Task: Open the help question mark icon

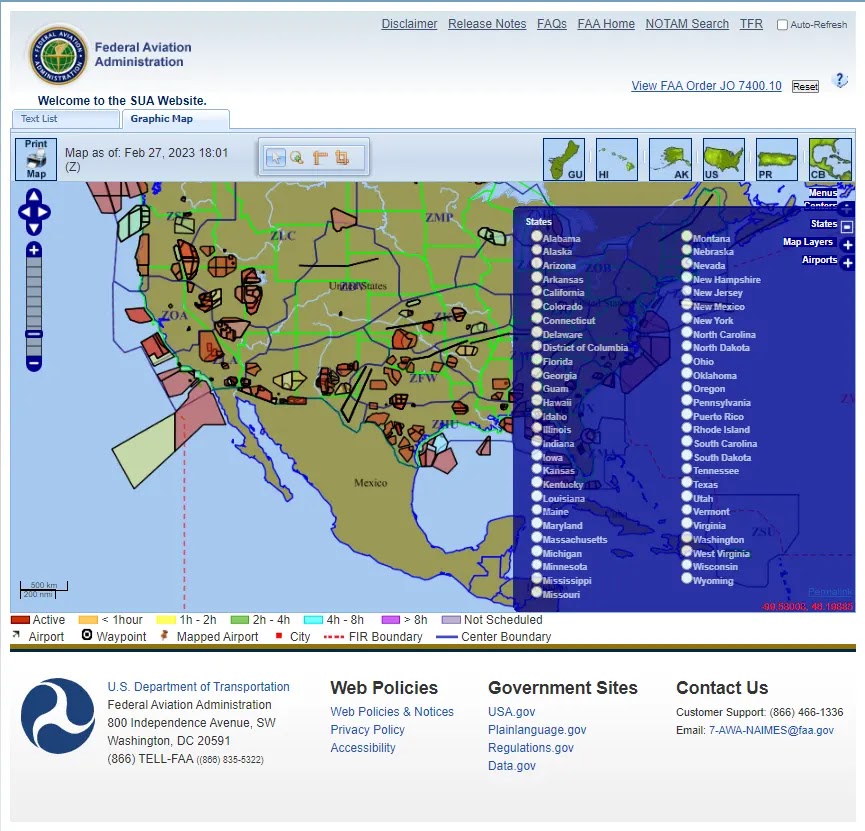Action: coord(840,81)
